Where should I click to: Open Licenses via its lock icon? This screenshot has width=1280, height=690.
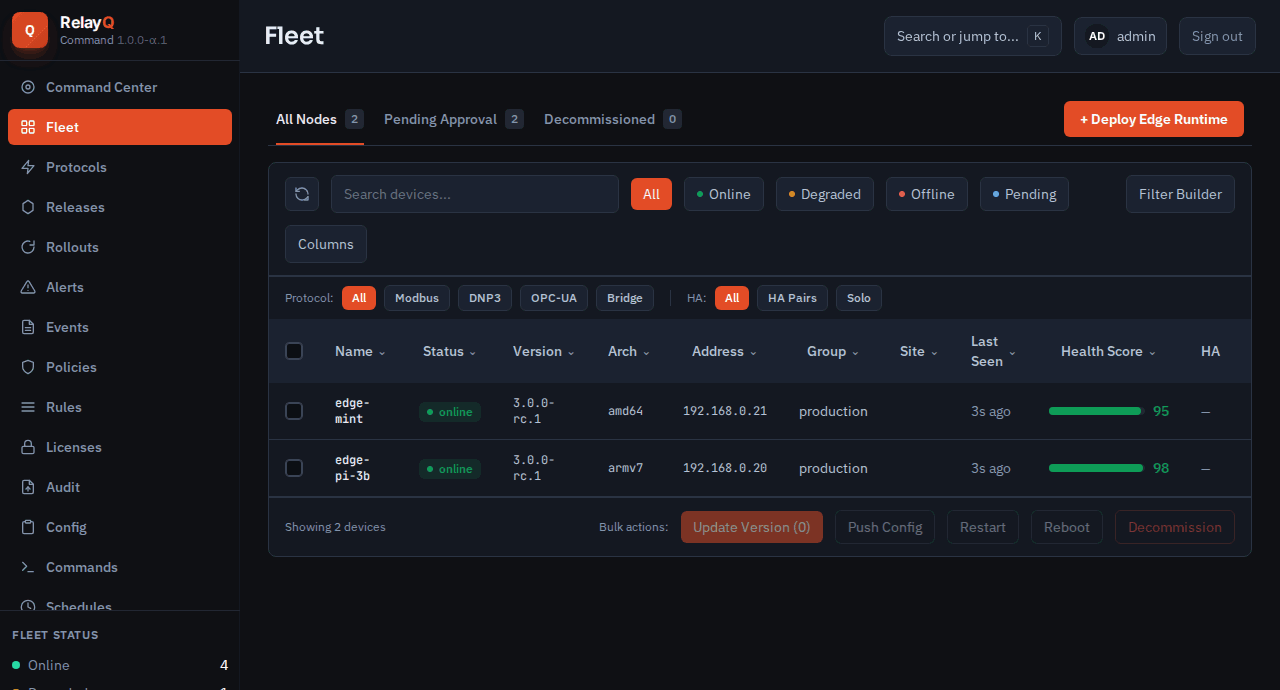(x=28, y=447)
